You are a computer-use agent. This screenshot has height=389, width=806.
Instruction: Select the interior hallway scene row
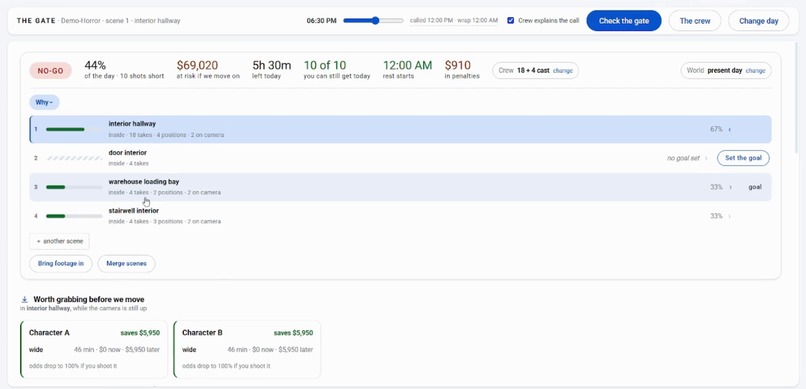pos(400,129)
